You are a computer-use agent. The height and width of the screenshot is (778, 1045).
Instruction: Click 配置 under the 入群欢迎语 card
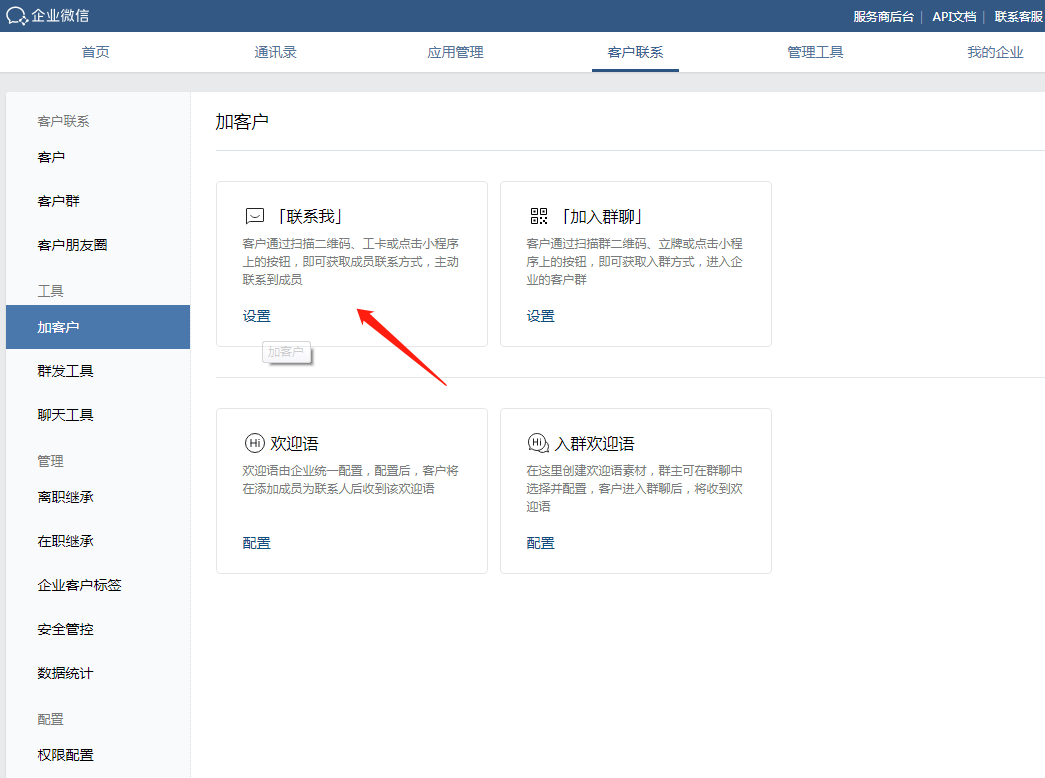click(x=541, y=543)
